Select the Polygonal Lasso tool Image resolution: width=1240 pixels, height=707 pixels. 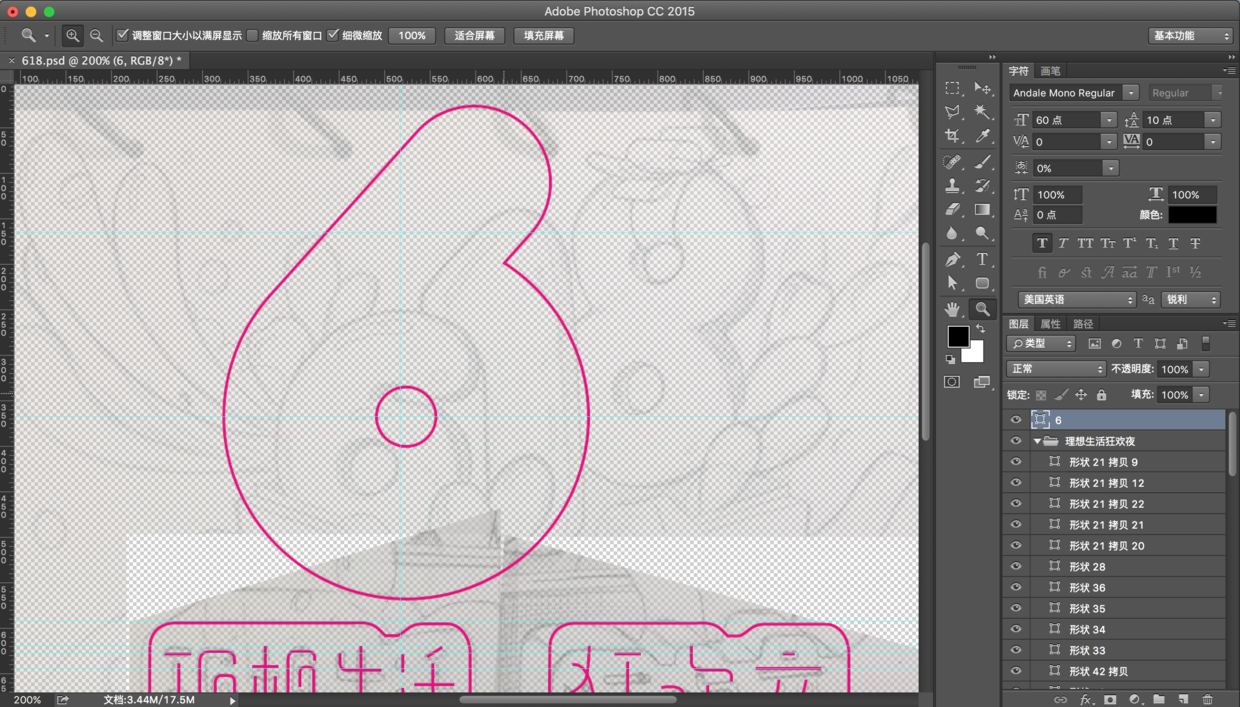point(952,112)
